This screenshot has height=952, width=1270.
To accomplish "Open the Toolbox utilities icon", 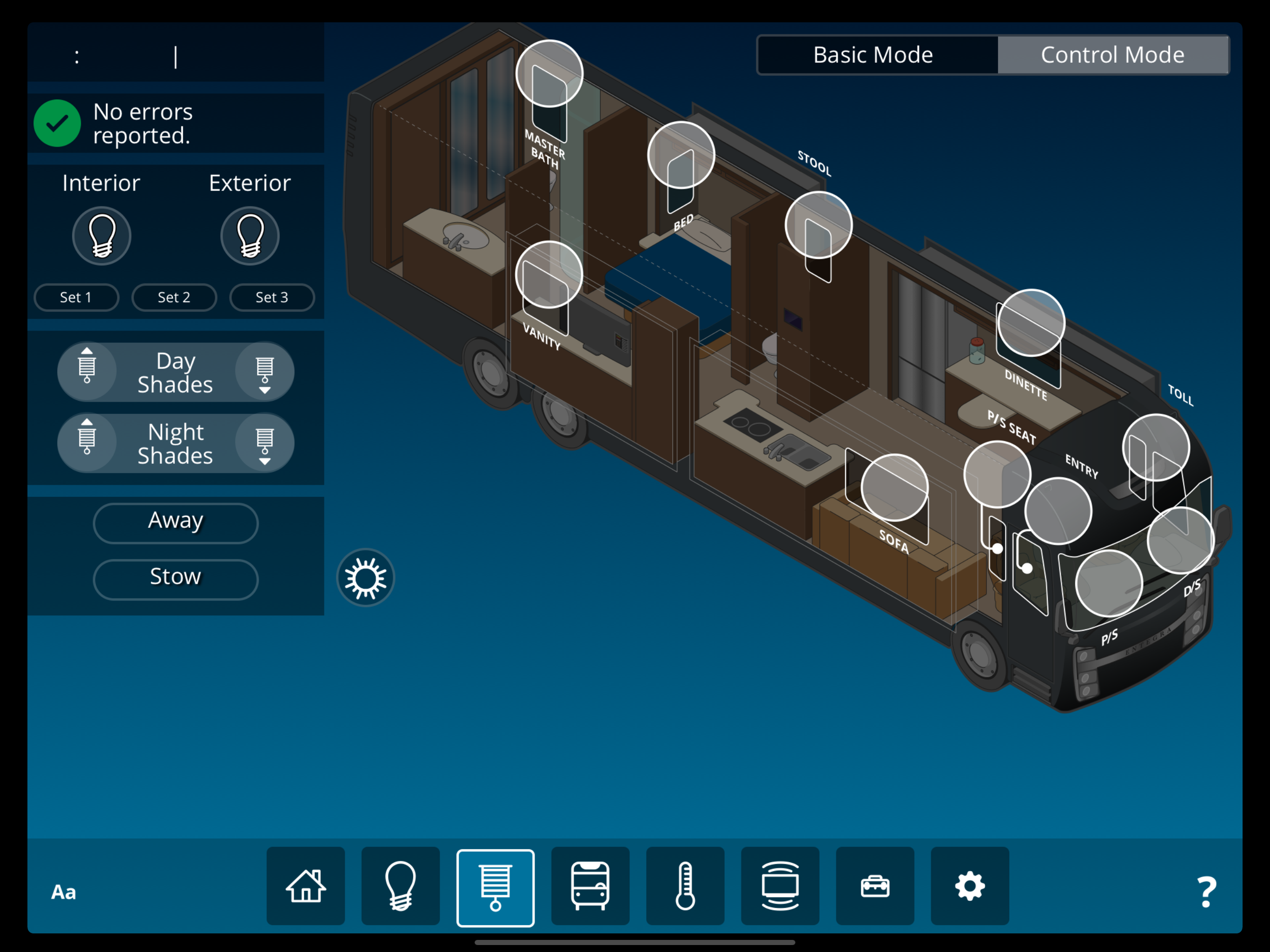I will (x=875, y=886).
